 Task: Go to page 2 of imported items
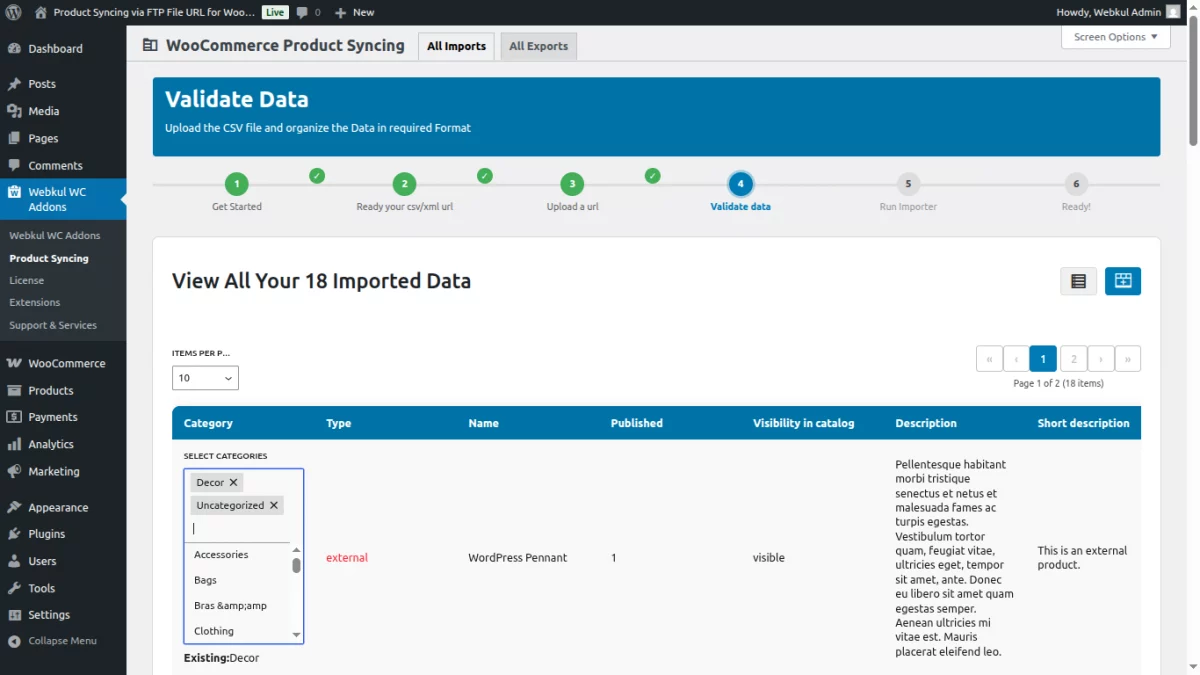(x=1073, y=358)
